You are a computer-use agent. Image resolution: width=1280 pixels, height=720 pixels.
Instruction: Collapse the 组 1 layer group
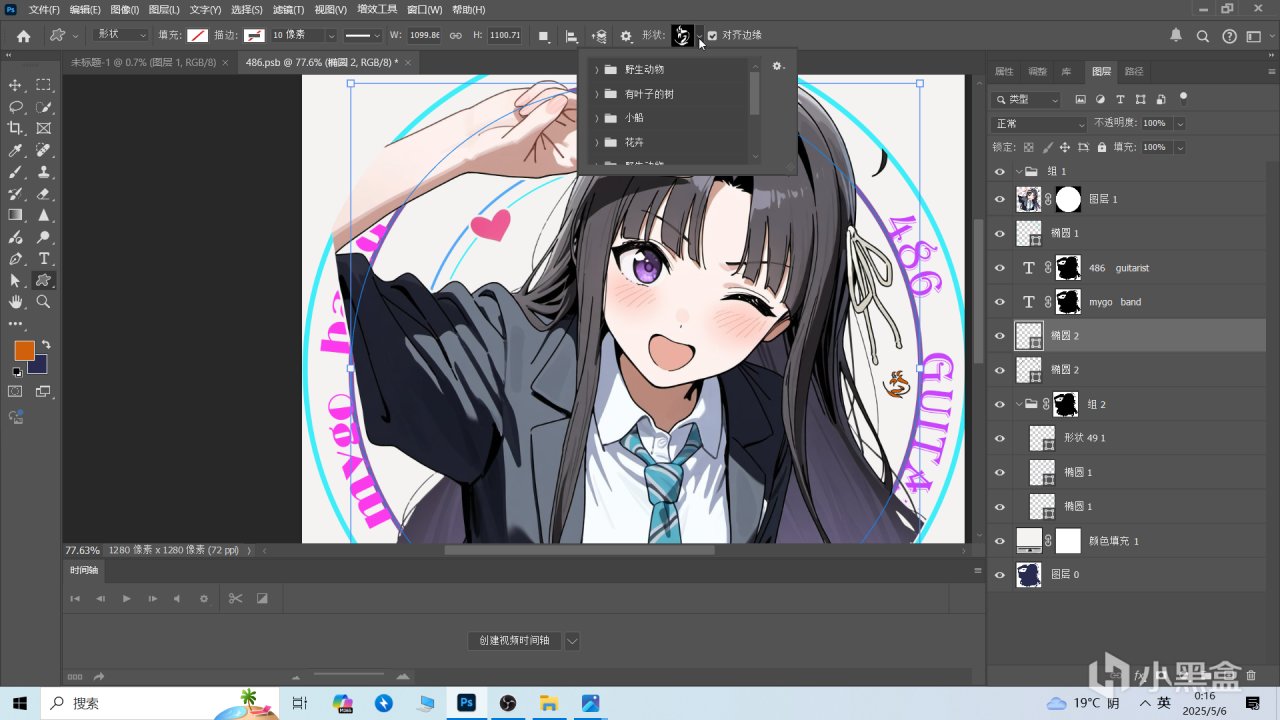[1019, 172]
